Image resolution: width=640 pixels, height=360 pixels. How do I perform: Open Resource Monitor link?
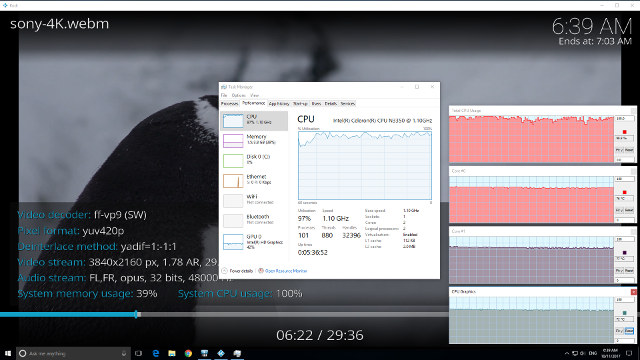coord(286,271)
